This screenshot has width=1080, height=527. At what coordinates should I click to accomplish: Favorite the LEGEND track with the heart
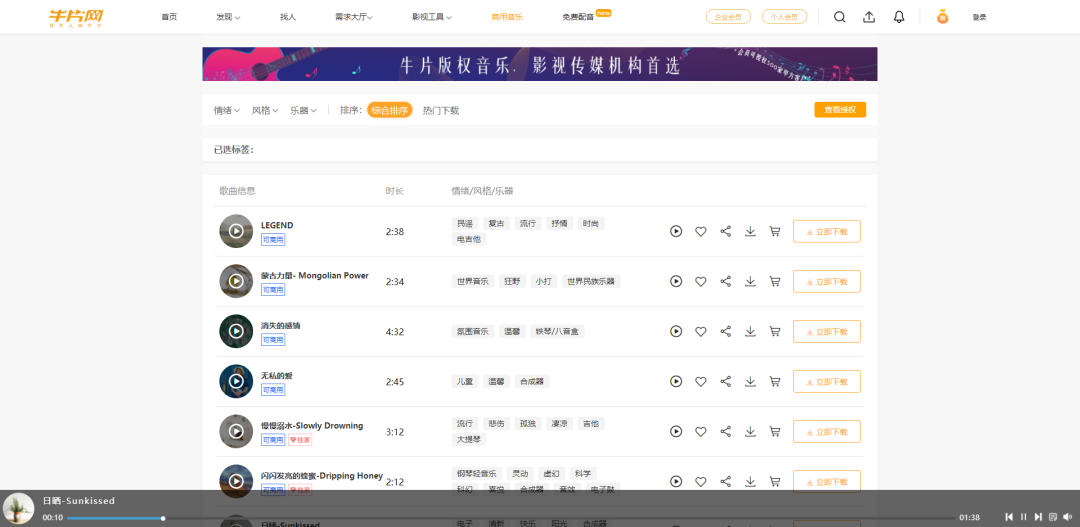point(701,231)
